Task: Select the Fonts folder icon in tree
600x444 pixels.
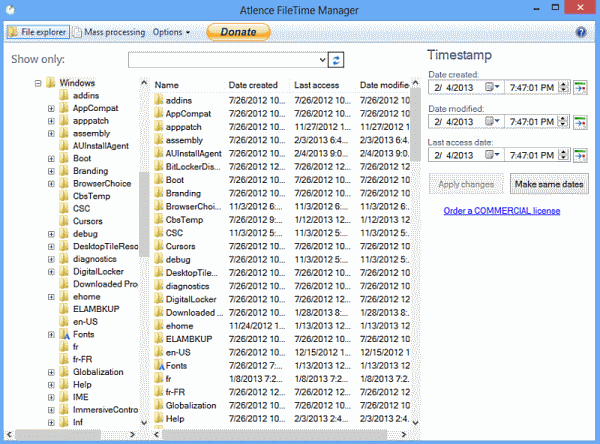Action: (64, 334)
